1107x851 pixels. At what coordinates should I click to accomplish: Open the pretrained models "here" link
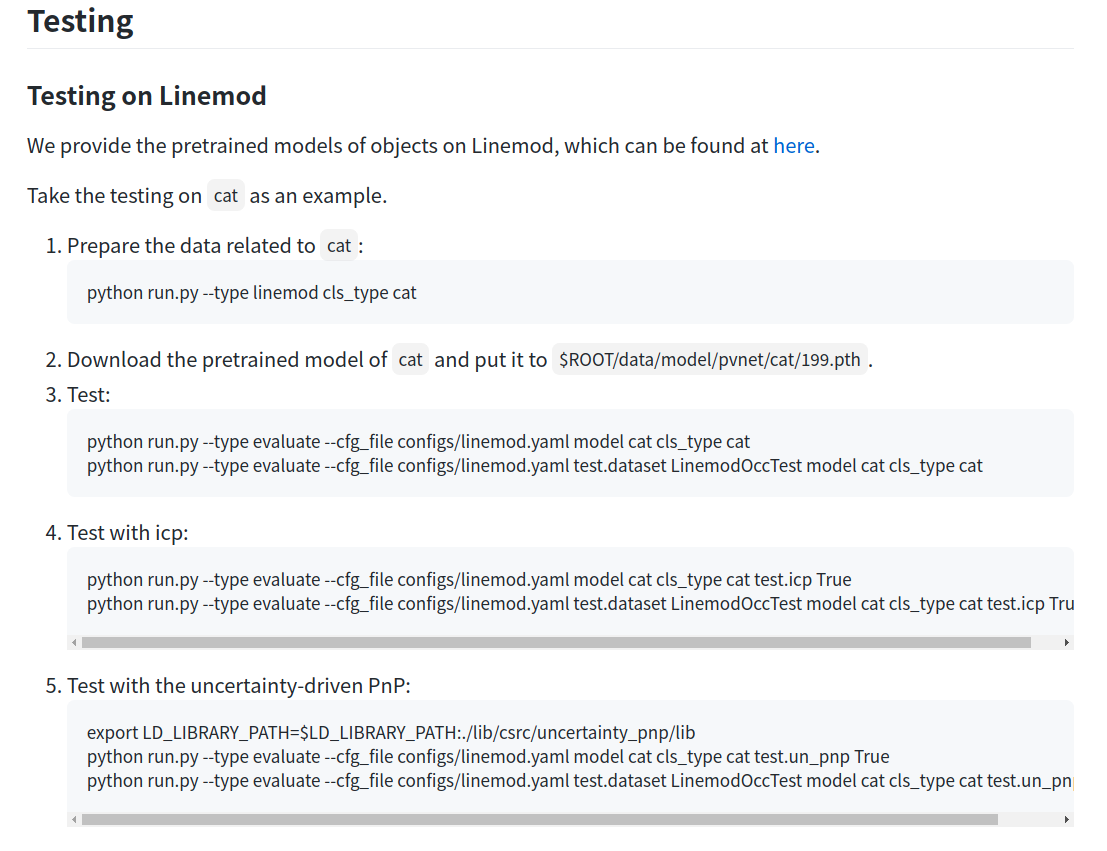click(794, 146)
